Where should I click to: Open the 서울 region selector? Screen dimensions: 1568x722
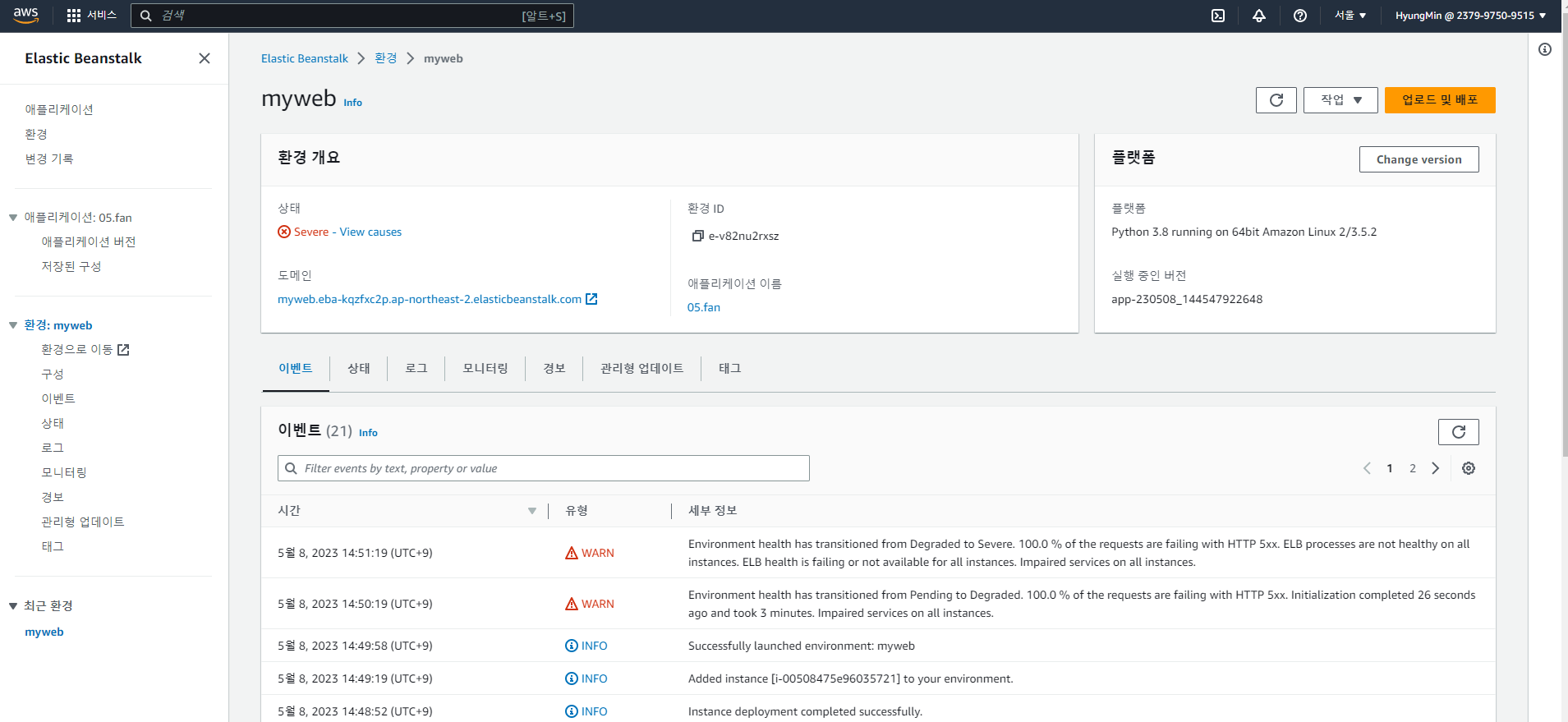[1350, 16]
